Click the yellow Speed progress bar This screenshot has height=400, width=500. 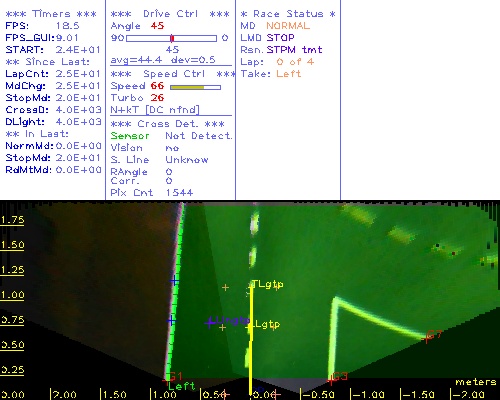(195, 87)
